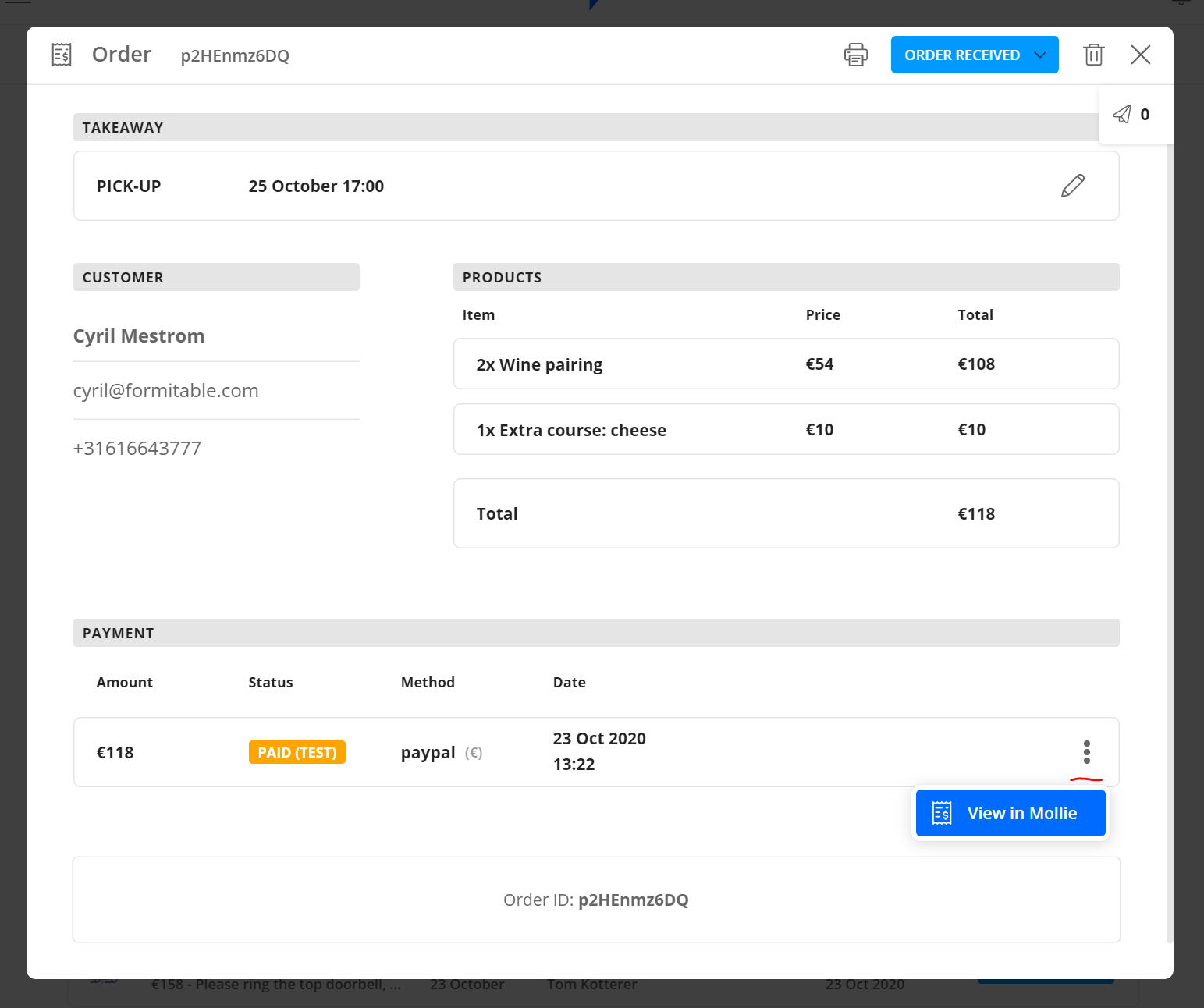Click the paypal payment method
The image size is (1204, 1008).
tap(428, 753)
